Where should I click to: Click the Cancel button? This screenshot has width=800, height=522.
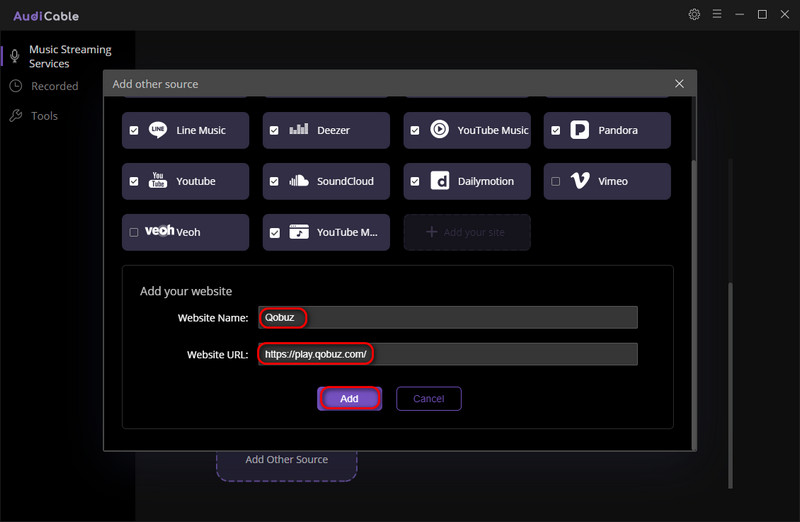429,399
